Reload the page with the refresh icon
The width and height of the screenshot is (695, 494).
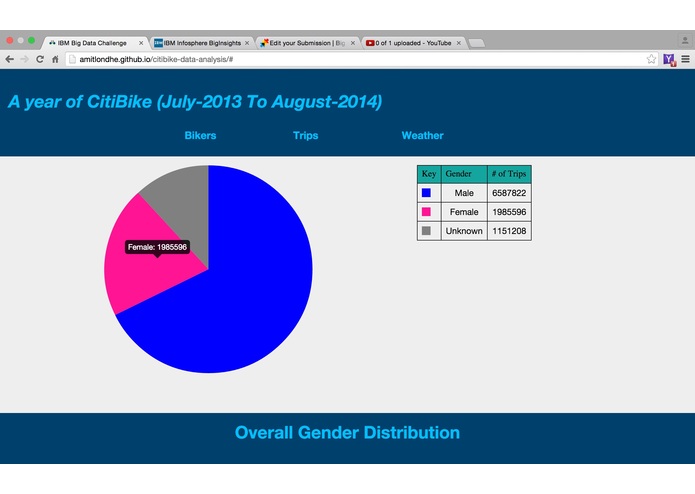point(40,59)
